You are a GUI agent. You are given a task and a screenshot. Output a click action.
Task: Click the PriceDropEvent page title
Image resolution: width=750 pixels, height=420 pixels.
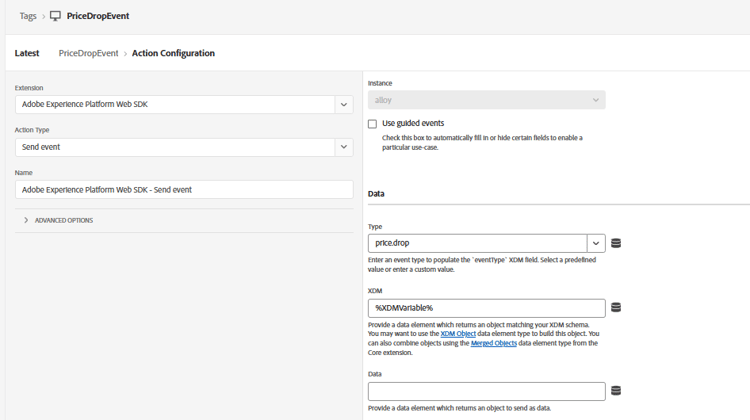tap(98, 16)
